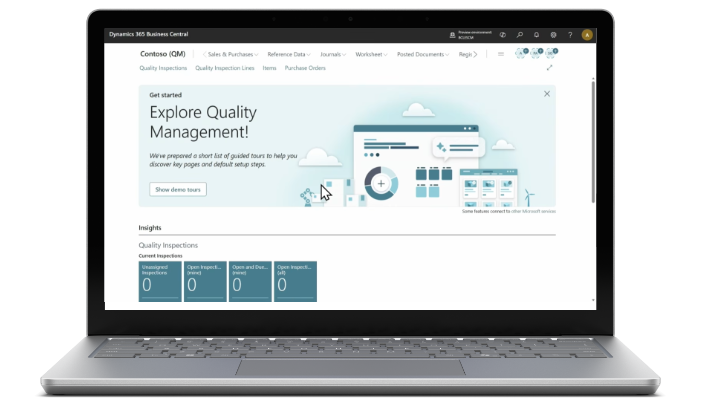Viewport: 720px width, 405px height.
Task: Open the Copilot icon in the top bar
Action: pyautogui.click(x=503, y=35)
